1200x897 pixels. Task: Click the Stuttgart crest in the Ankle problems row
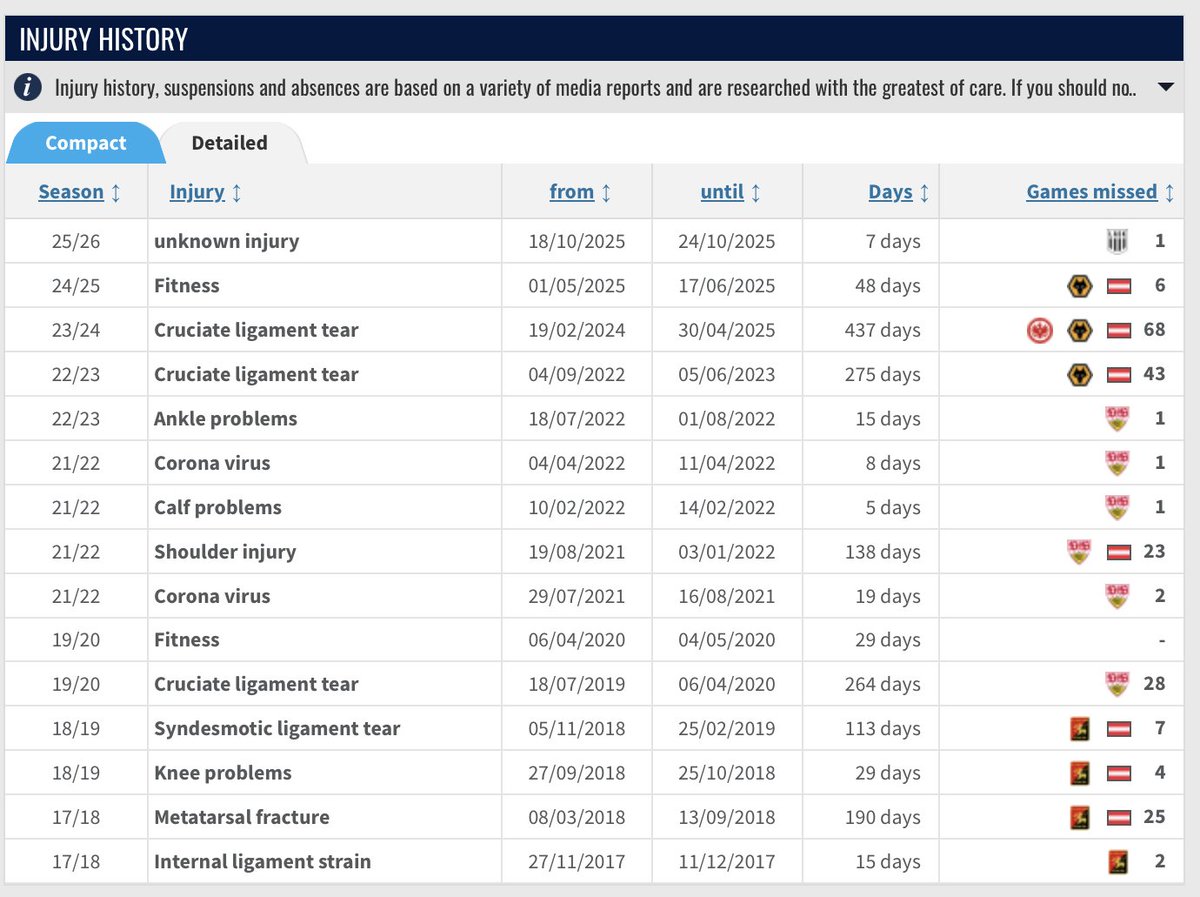coord(1118,418)
